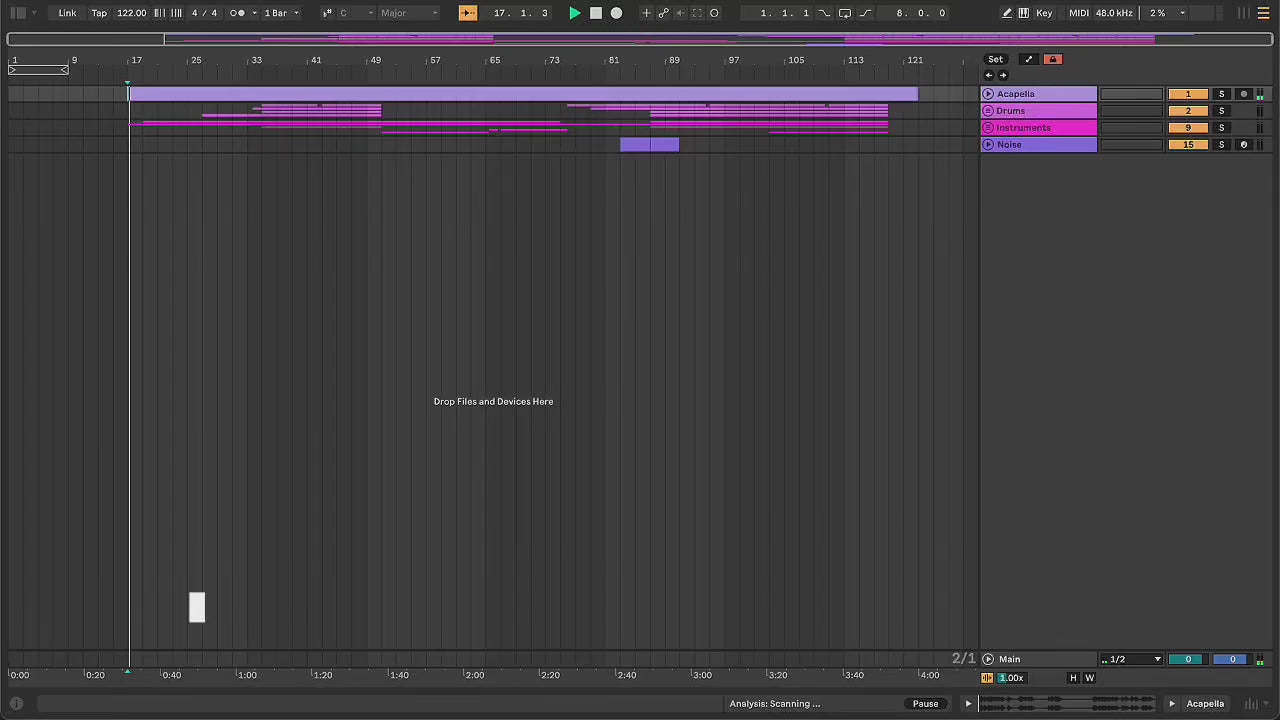Click the Stop transport button
Image resolution: width=1280 pixels, height=720 pixels.
pyautogui.click(x=596, y=13)
